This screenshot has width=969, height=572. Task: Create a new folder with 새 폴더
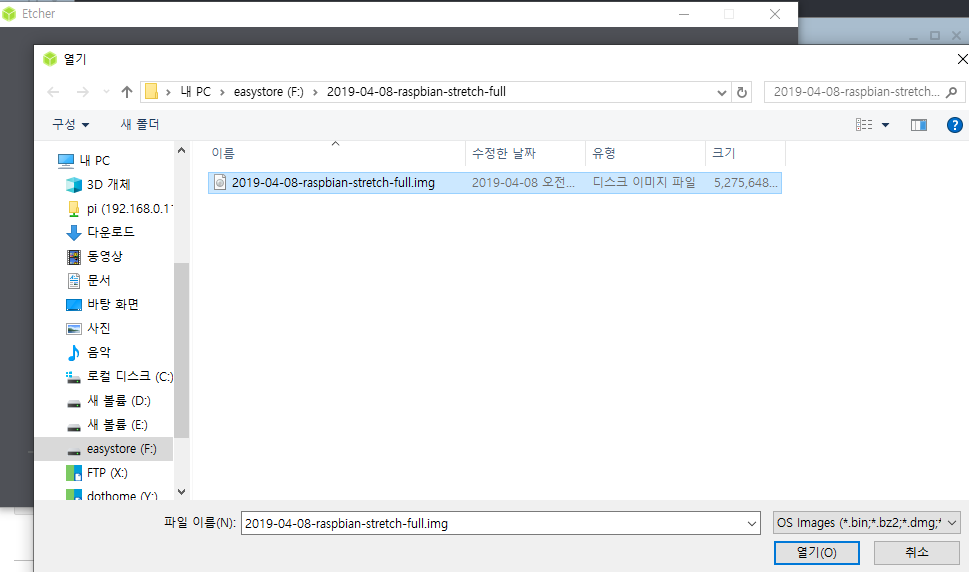140,124
